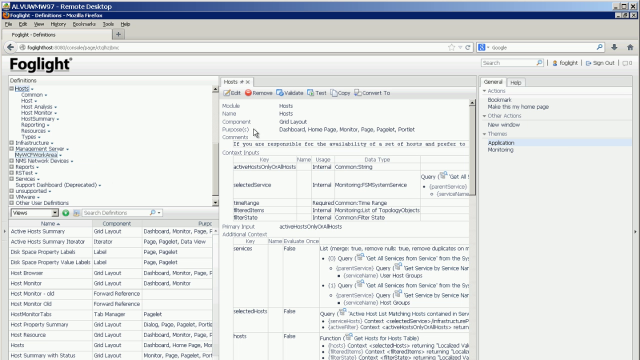Collapse the Actions section

tap(484, 91)
